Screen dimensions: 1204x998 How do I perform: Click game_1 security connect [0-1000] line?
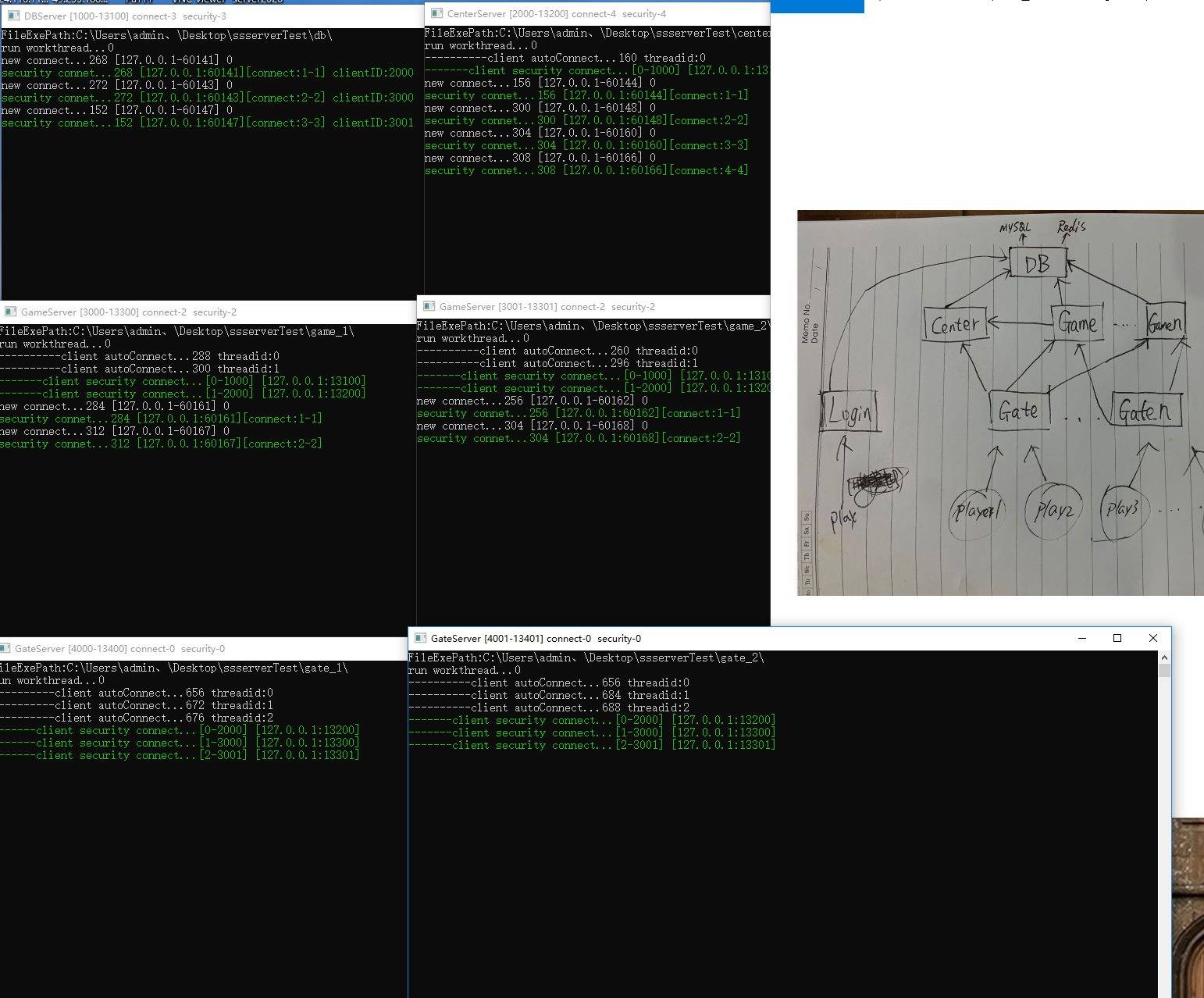pos(183,381)
